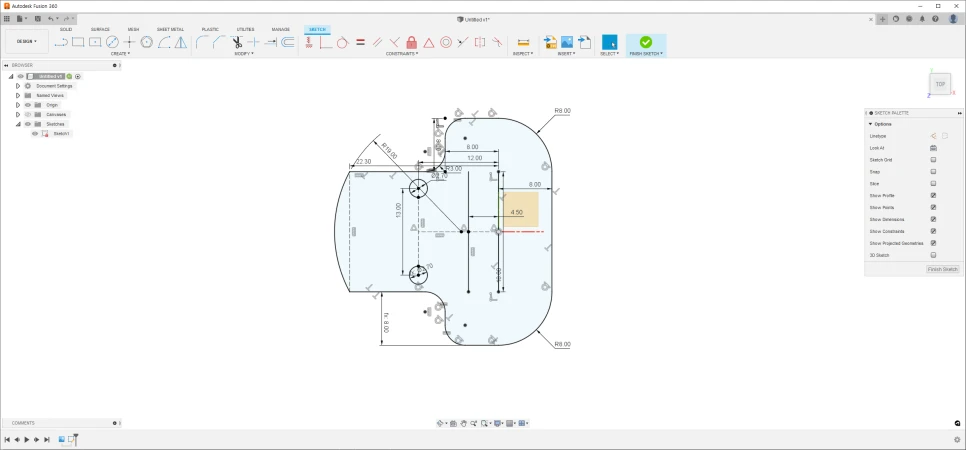The height and width of the screenshot is (450, 966).
Task: Expand the Document Settings node
Action: pos(17,86)
